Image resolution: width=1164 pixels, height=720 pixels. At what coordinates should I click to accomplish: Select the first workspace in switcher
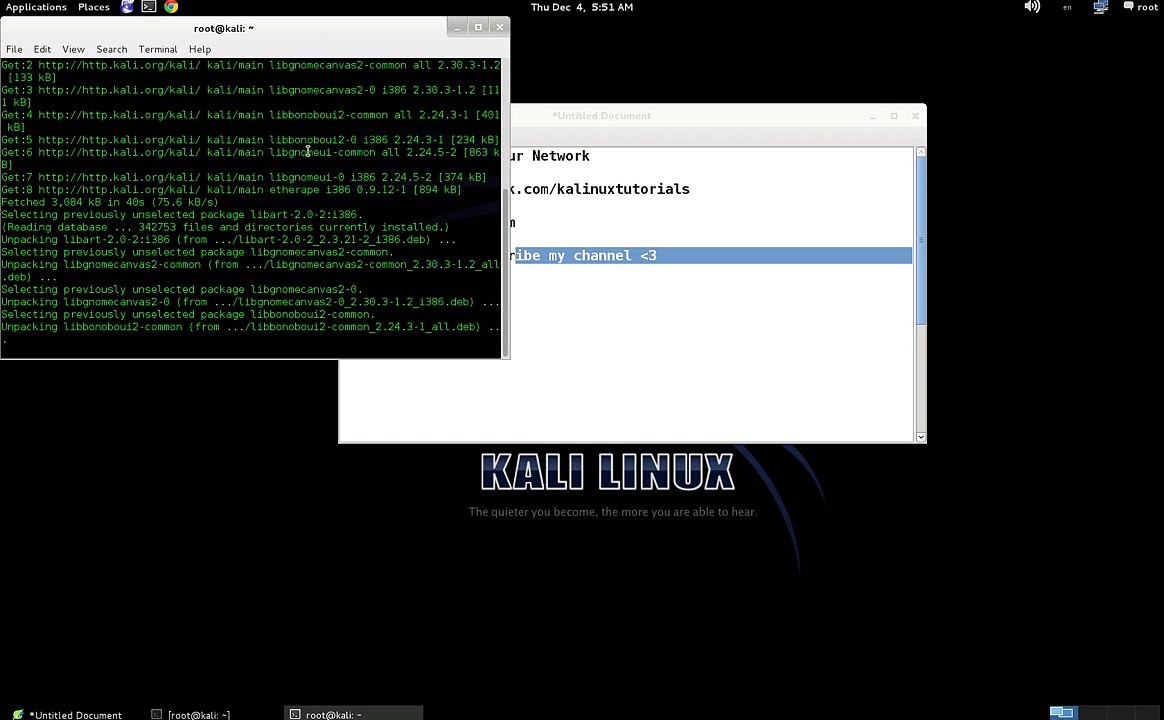[1062, 713]
